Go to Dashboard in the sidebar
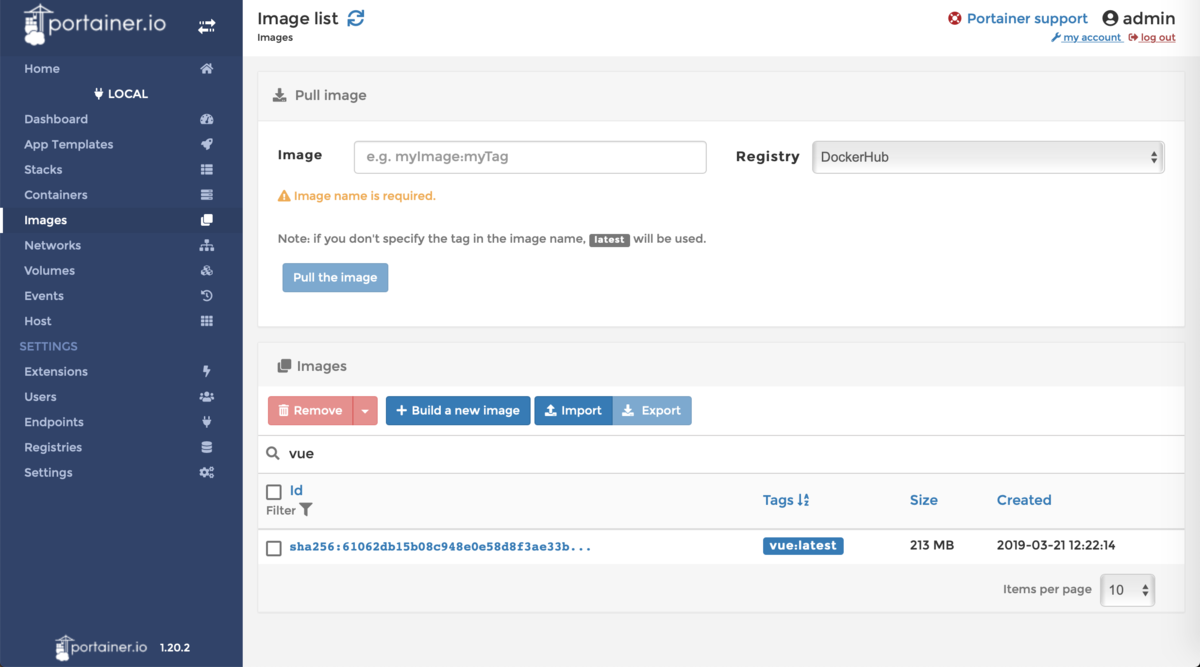The image size is (1200, 667). pos(56,119)
